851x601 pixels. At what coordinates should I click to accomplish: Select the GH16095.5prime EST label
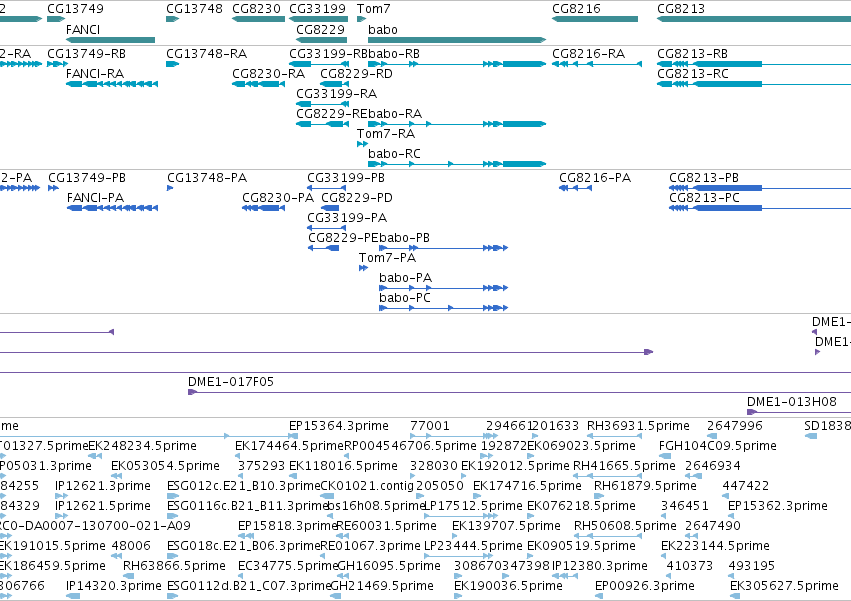(x=389, y=566)
